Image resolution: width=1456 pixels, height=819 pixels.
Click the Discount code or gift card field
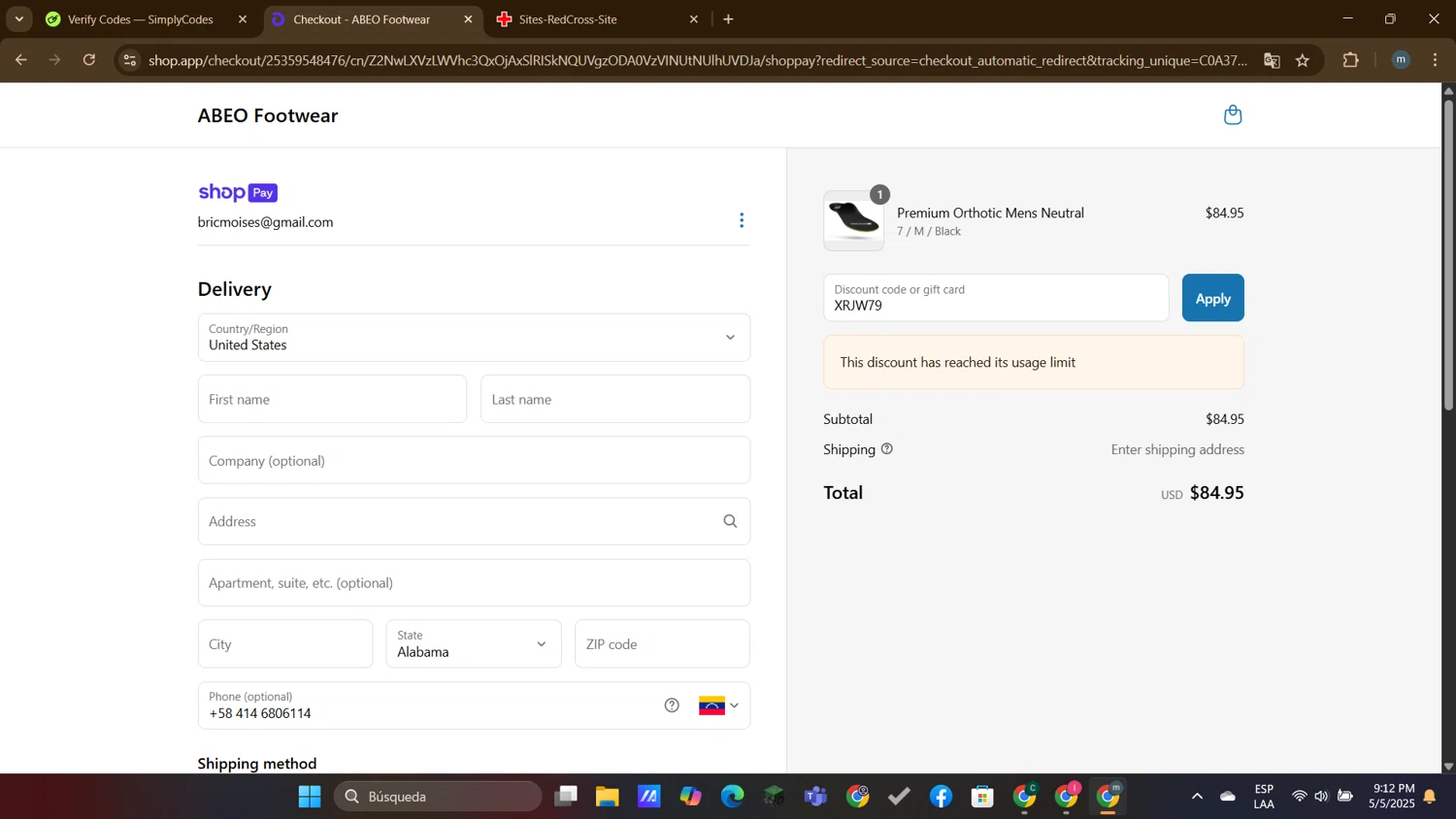click(x=996, y=298)
